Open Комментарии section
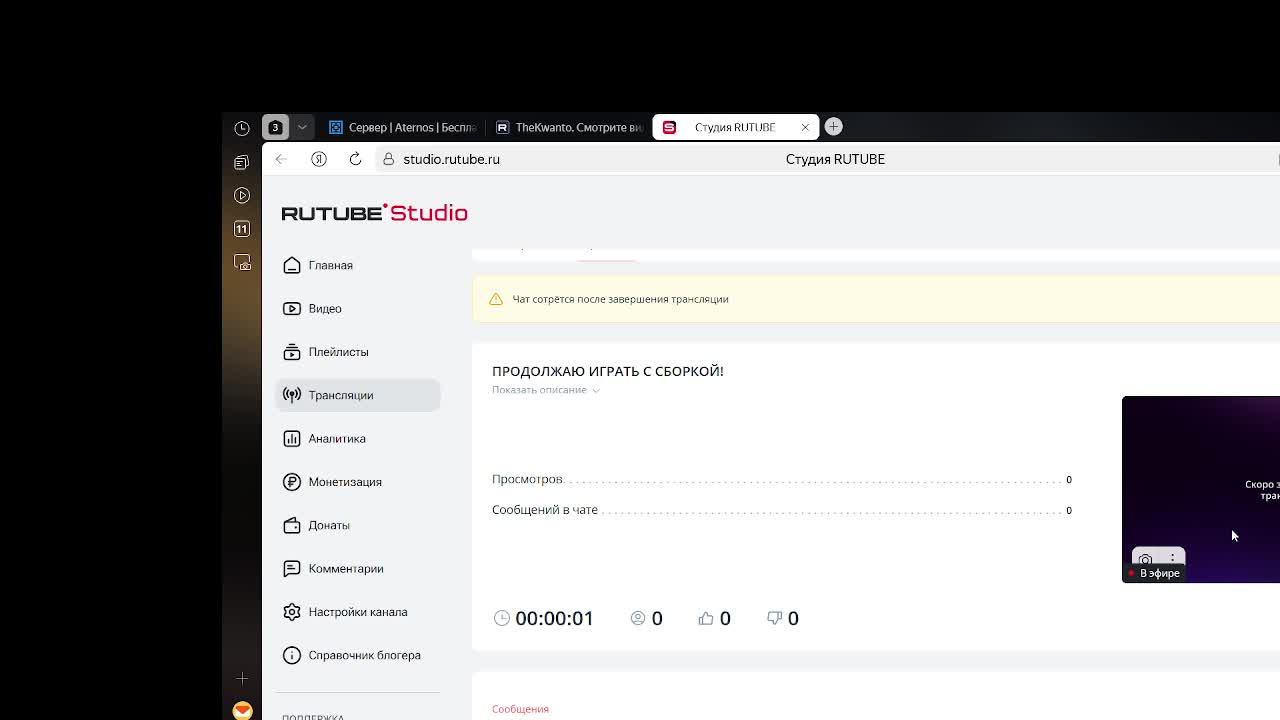The width and height of the screenshot is (1280, 720). coord(357,568)
